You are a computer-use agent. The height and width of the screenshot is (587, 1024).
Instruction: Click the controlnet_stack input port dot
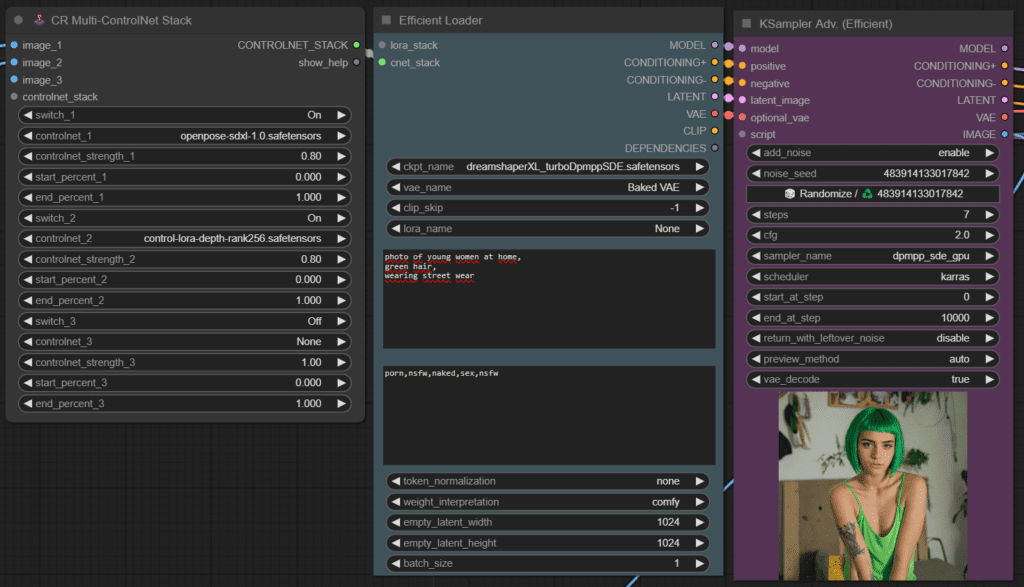coord(14,97)
